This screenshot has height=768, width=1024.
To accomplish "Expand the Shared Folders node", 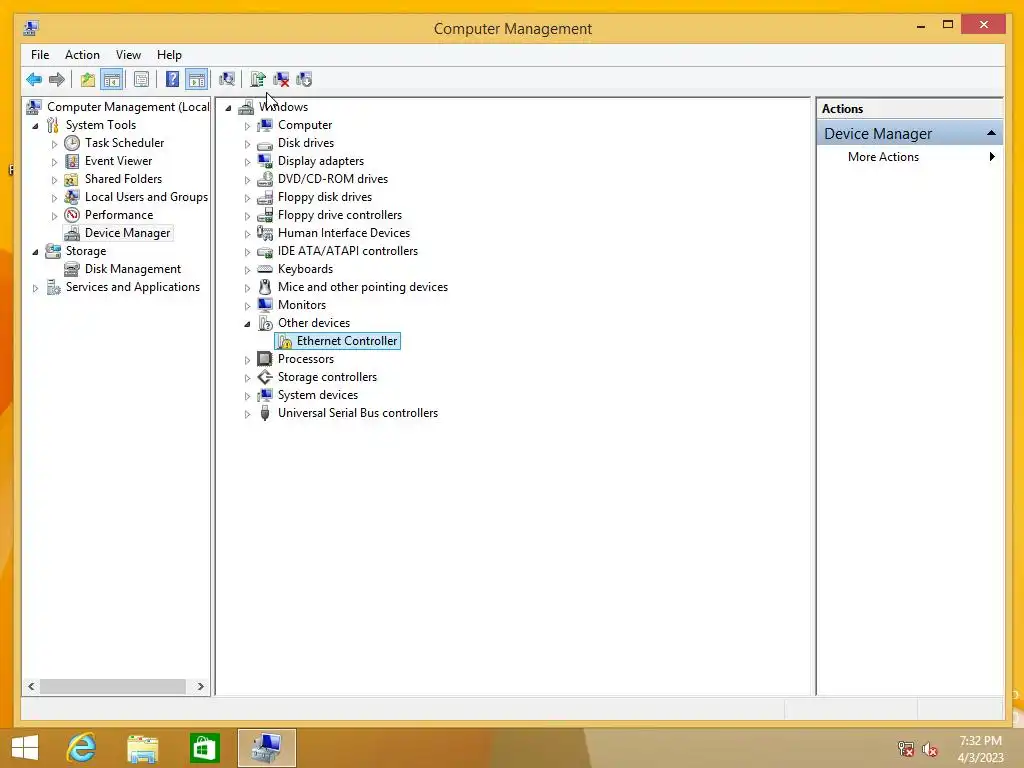I will (x=54, y=180).
